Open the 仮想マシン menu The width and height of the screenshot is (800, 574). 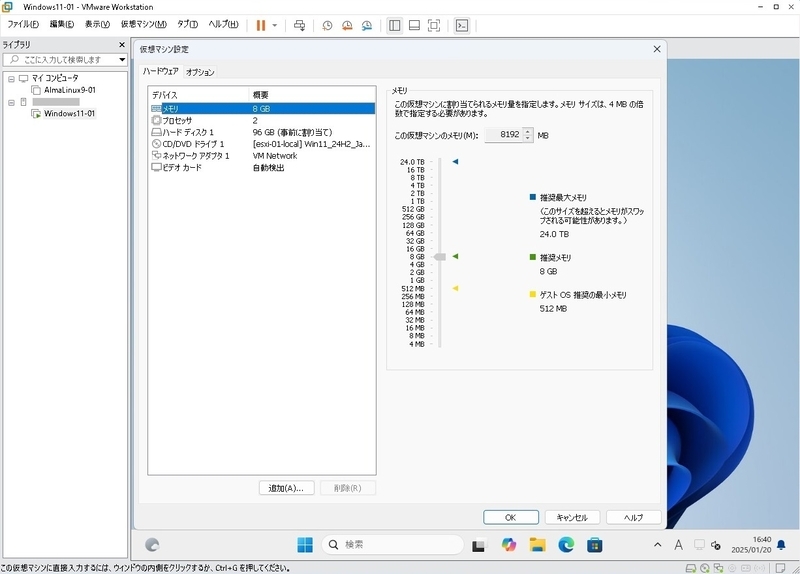[x=143, y=24]
